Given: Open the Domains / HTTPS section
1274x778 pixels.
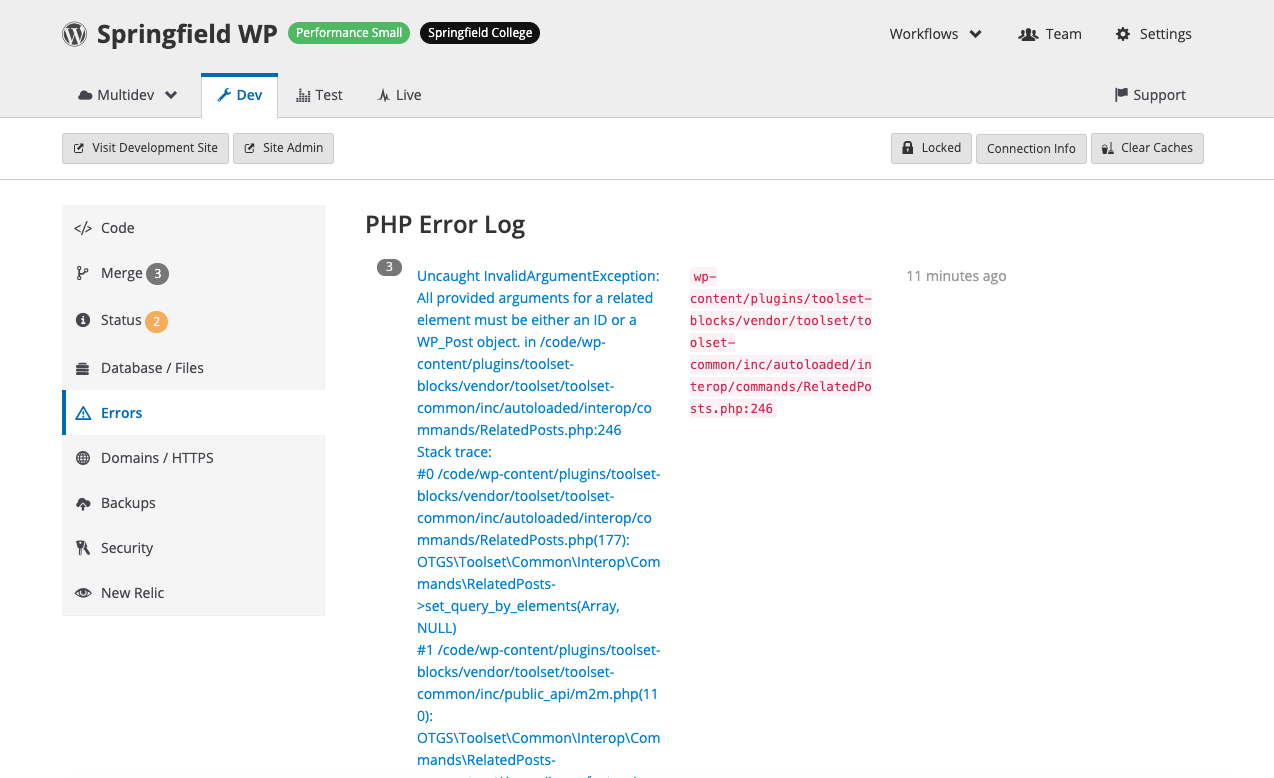Looking at the screenshot, I should point(193,458).
